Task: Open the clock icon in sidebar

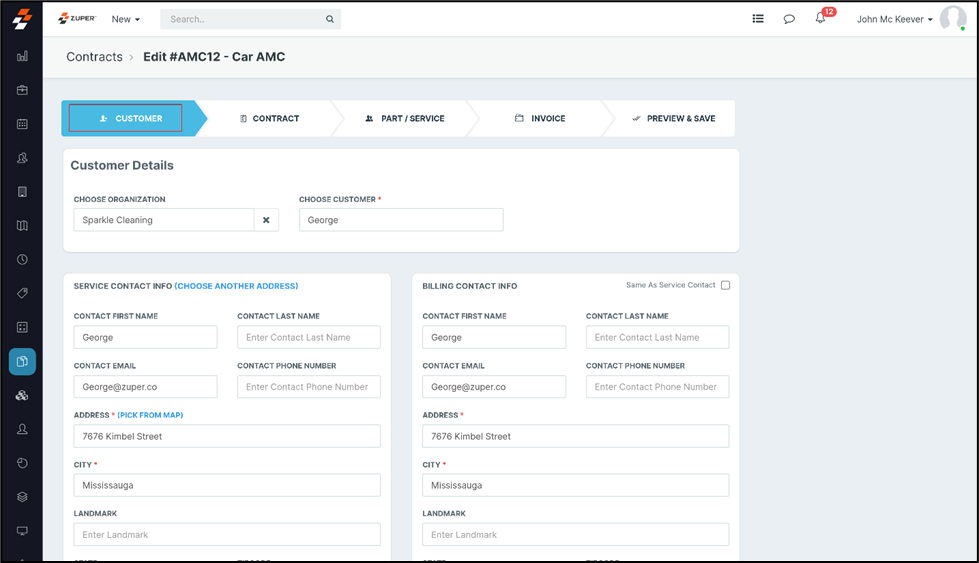Action: coord(22,260)
